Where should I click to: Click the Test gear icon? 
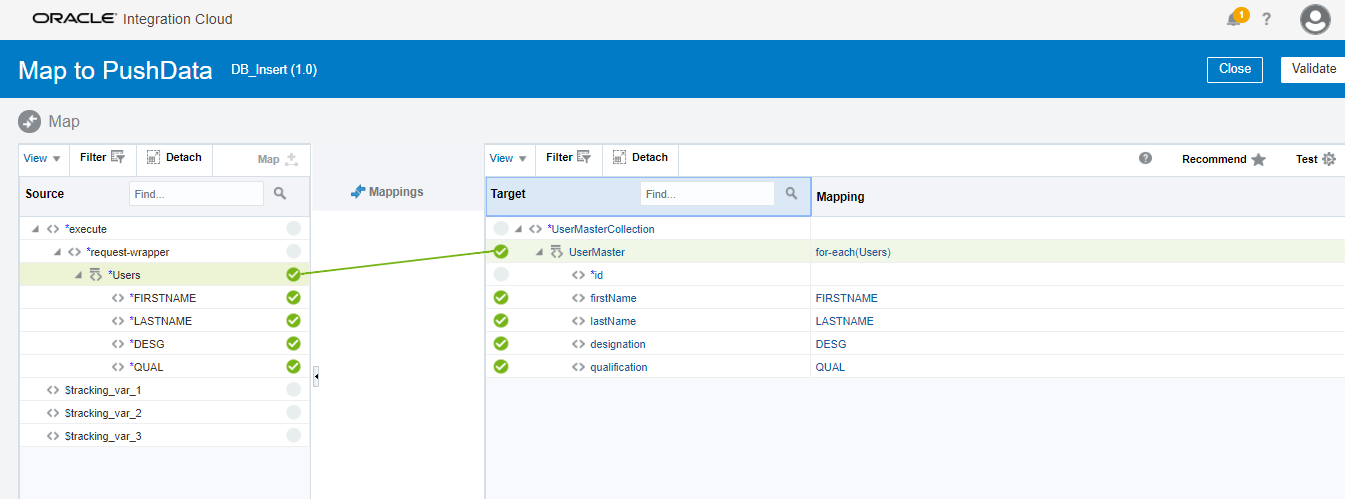tap(1329, 159)
